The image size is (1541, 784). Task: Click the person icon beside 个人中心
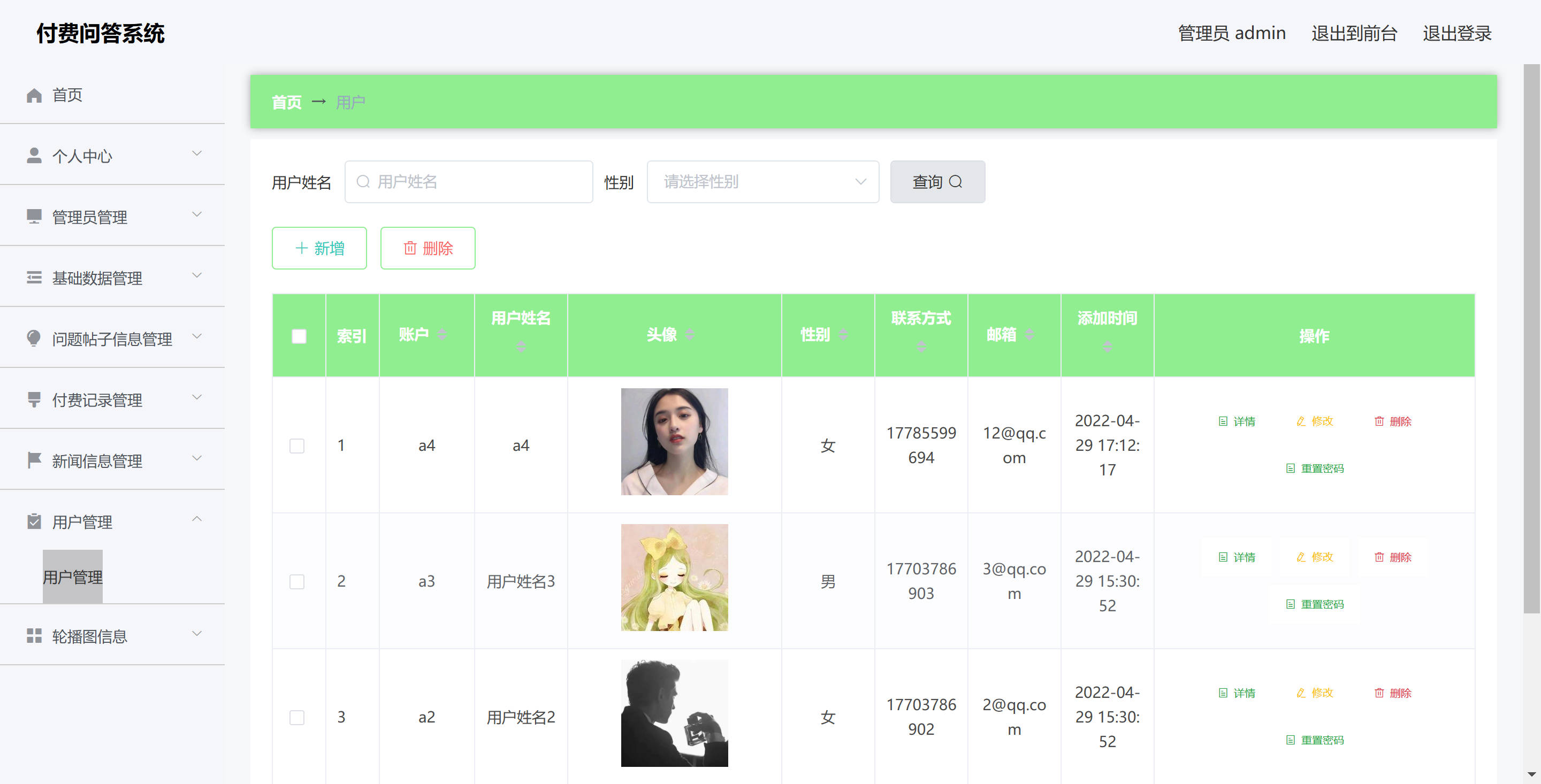pos(34,156)
